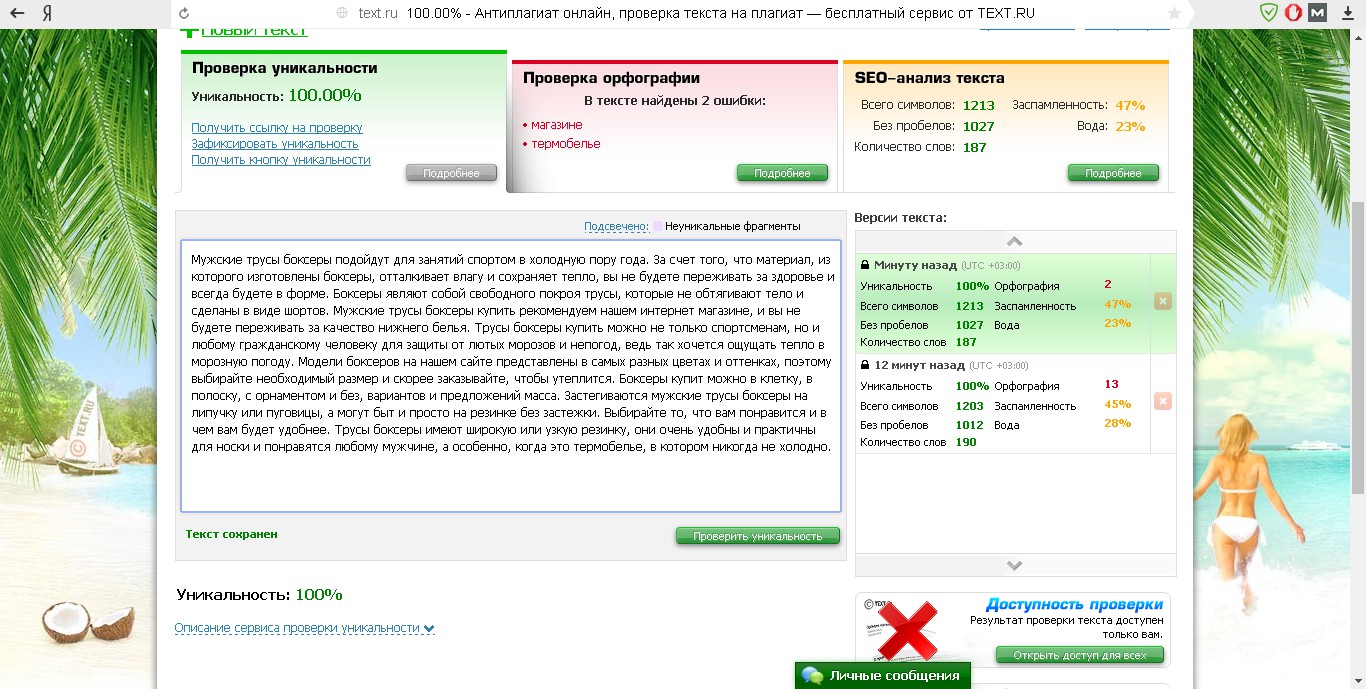Select the Проверка уникальности panel header
Viewport: 1366px width, 689px height.
point(285,68)
